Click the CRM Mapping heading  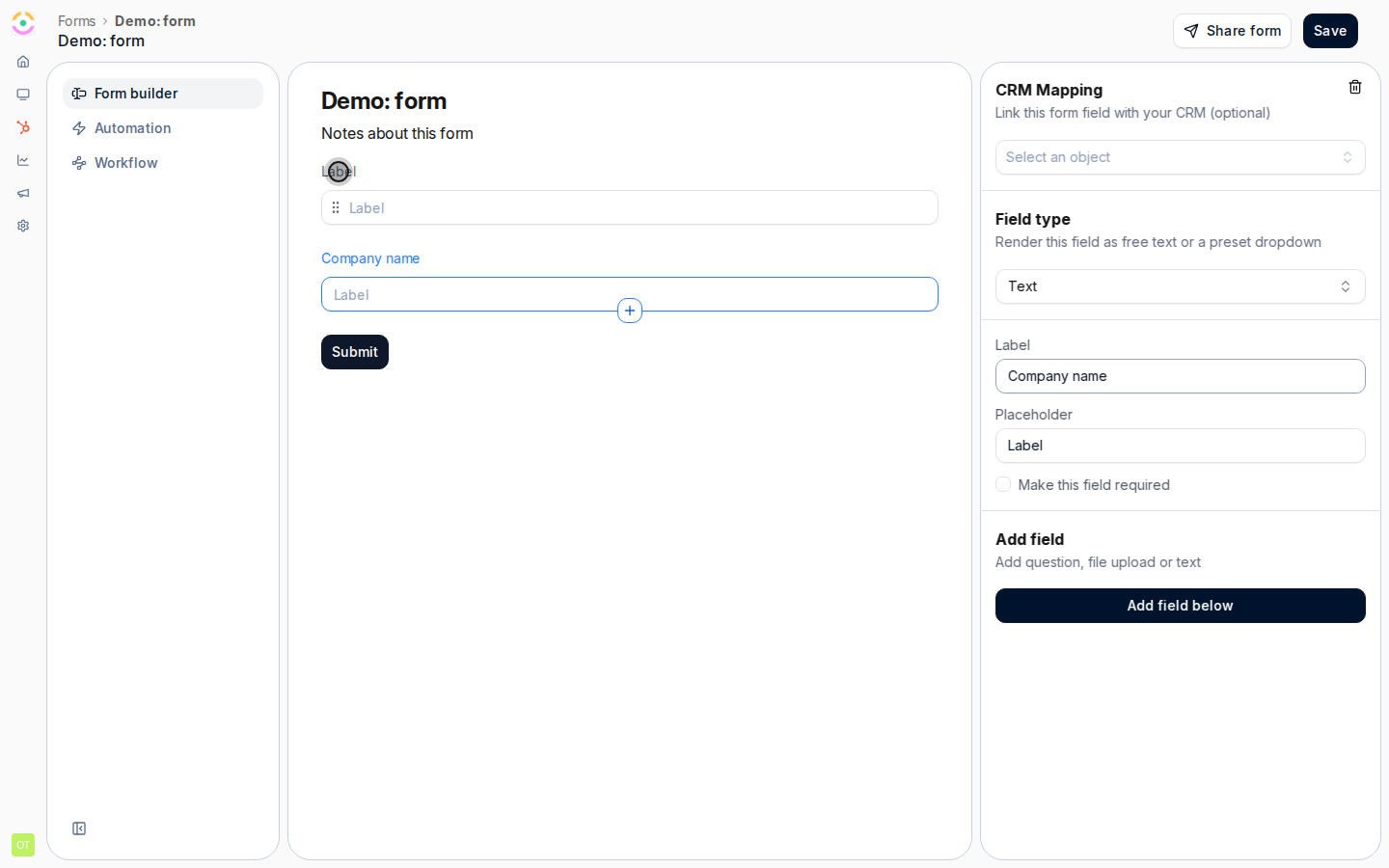pyautogui.click(x=1049, y=90)
